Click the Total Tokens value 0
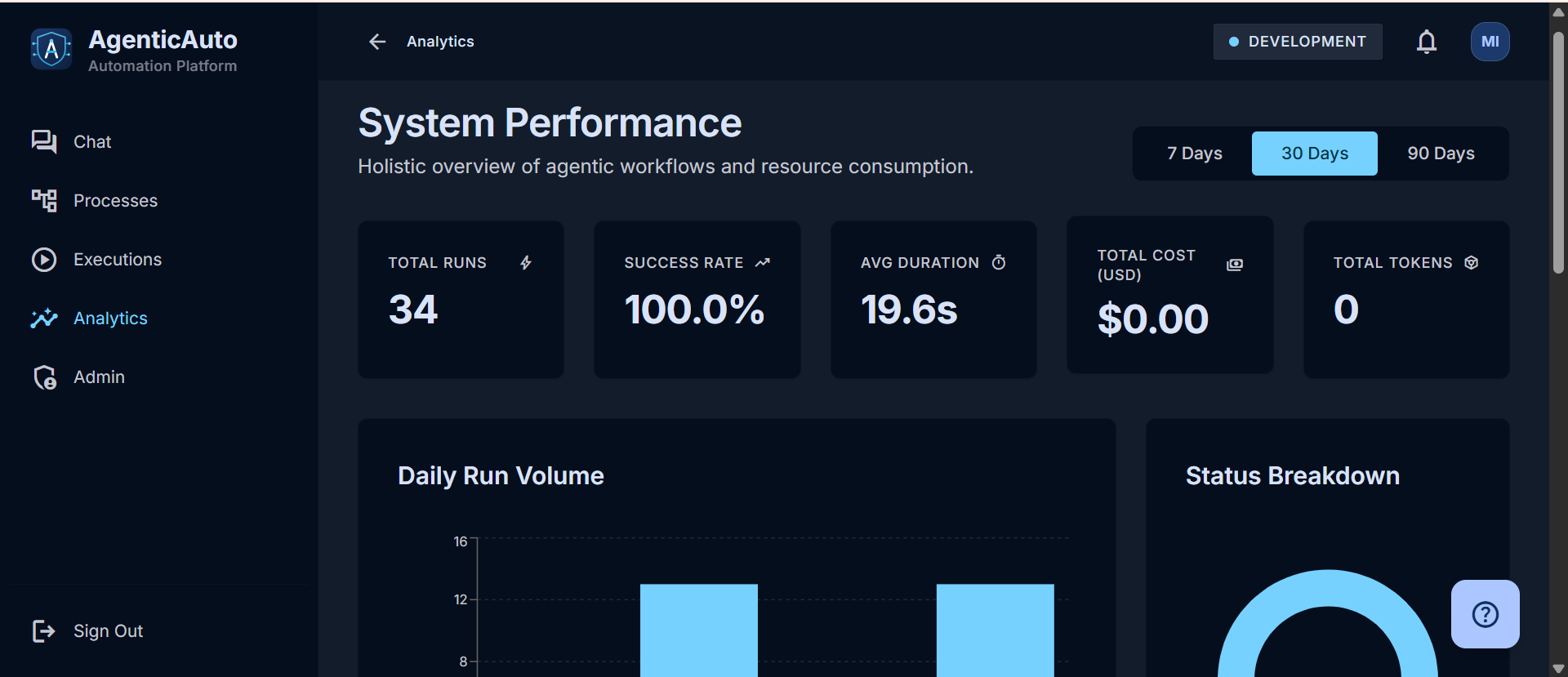The image size is (1568, 677). point(1347,310)
